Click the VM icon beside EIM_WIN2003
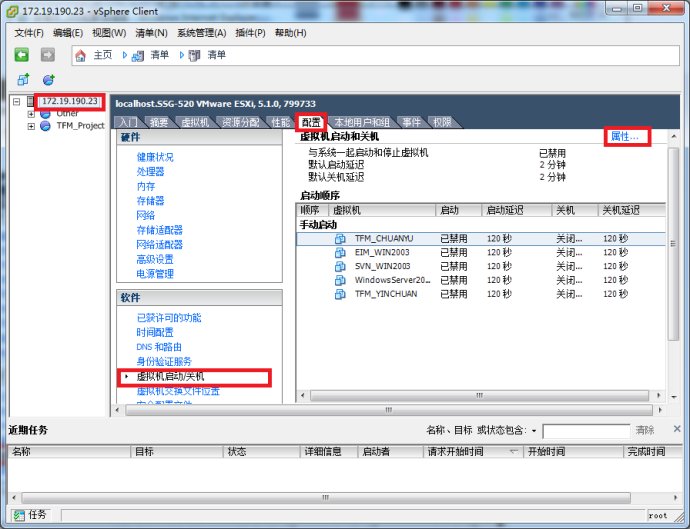 click(x=340, y=253)
